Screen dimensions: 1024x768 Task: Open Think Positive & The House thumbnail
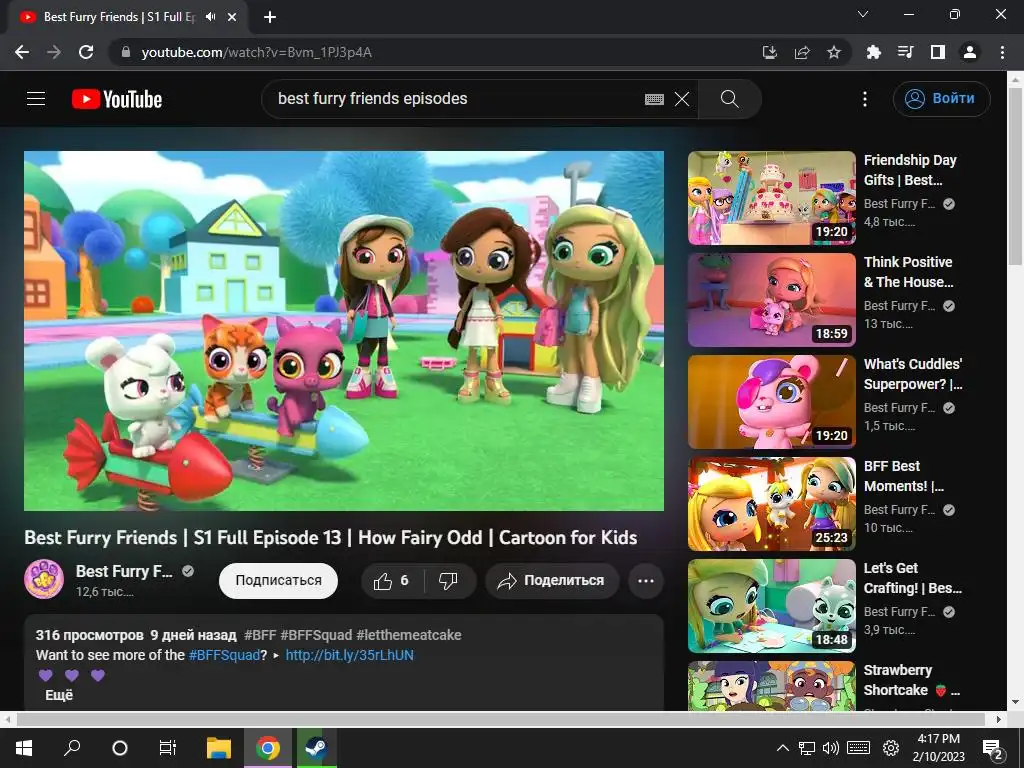[772, 300]
